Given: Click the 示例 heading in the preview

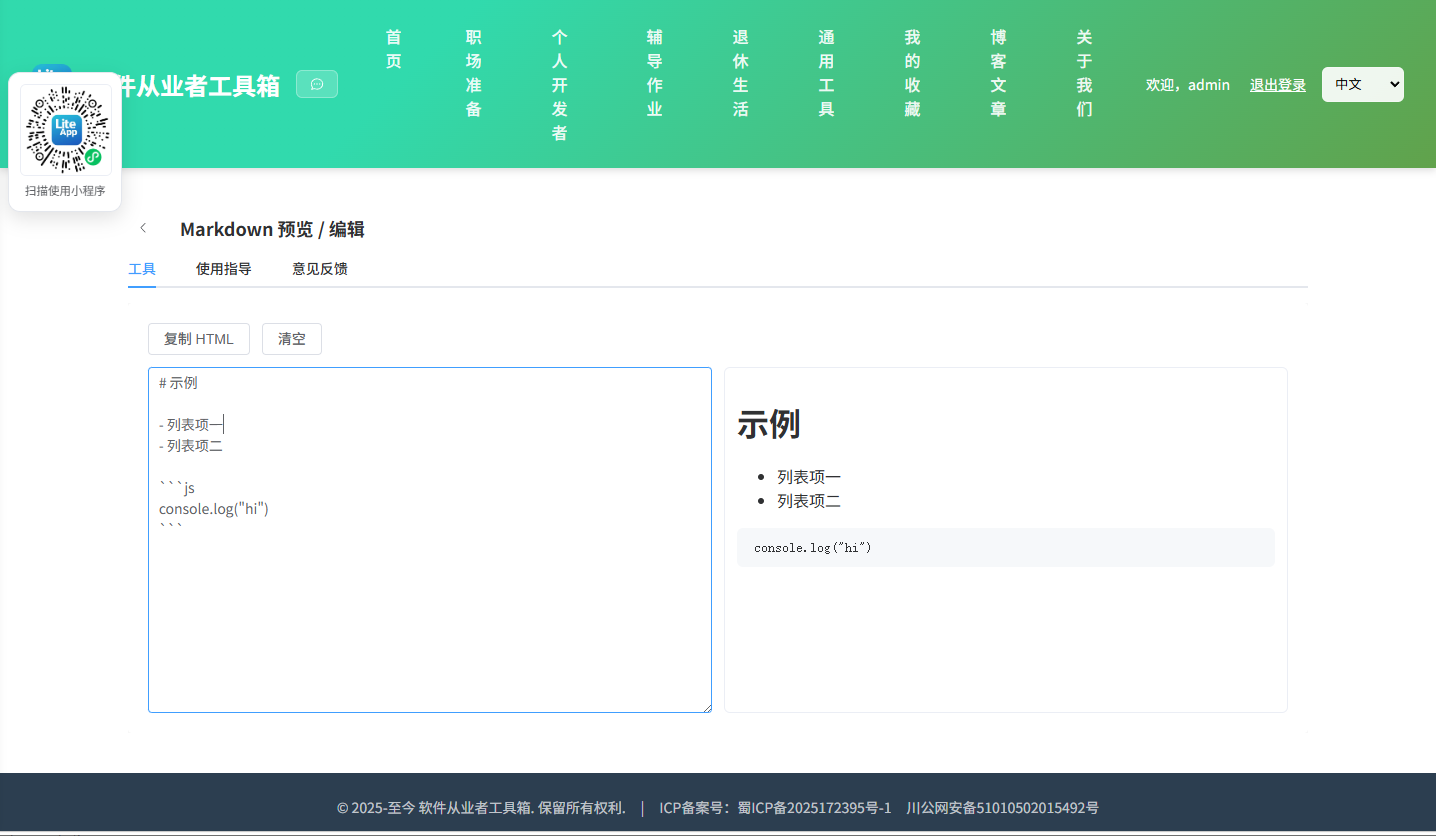Looking at the screenshot, I should coord(769,424).
